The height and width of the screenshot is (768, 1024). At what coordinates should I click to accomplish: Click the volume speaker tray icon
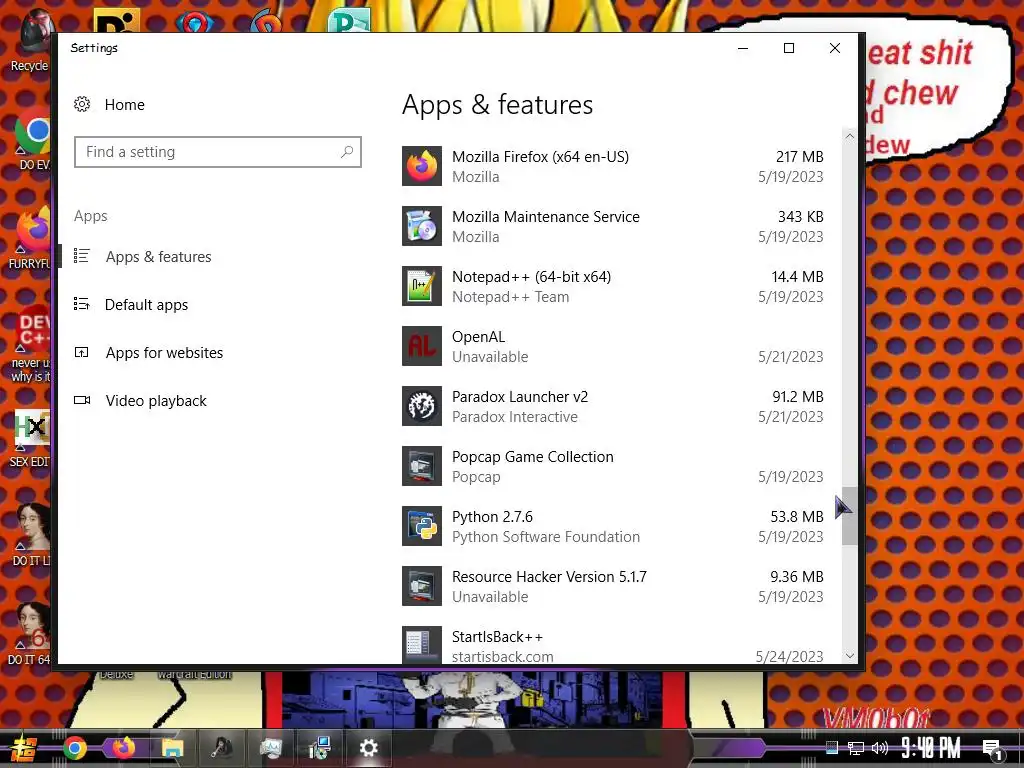click(880, 748)
